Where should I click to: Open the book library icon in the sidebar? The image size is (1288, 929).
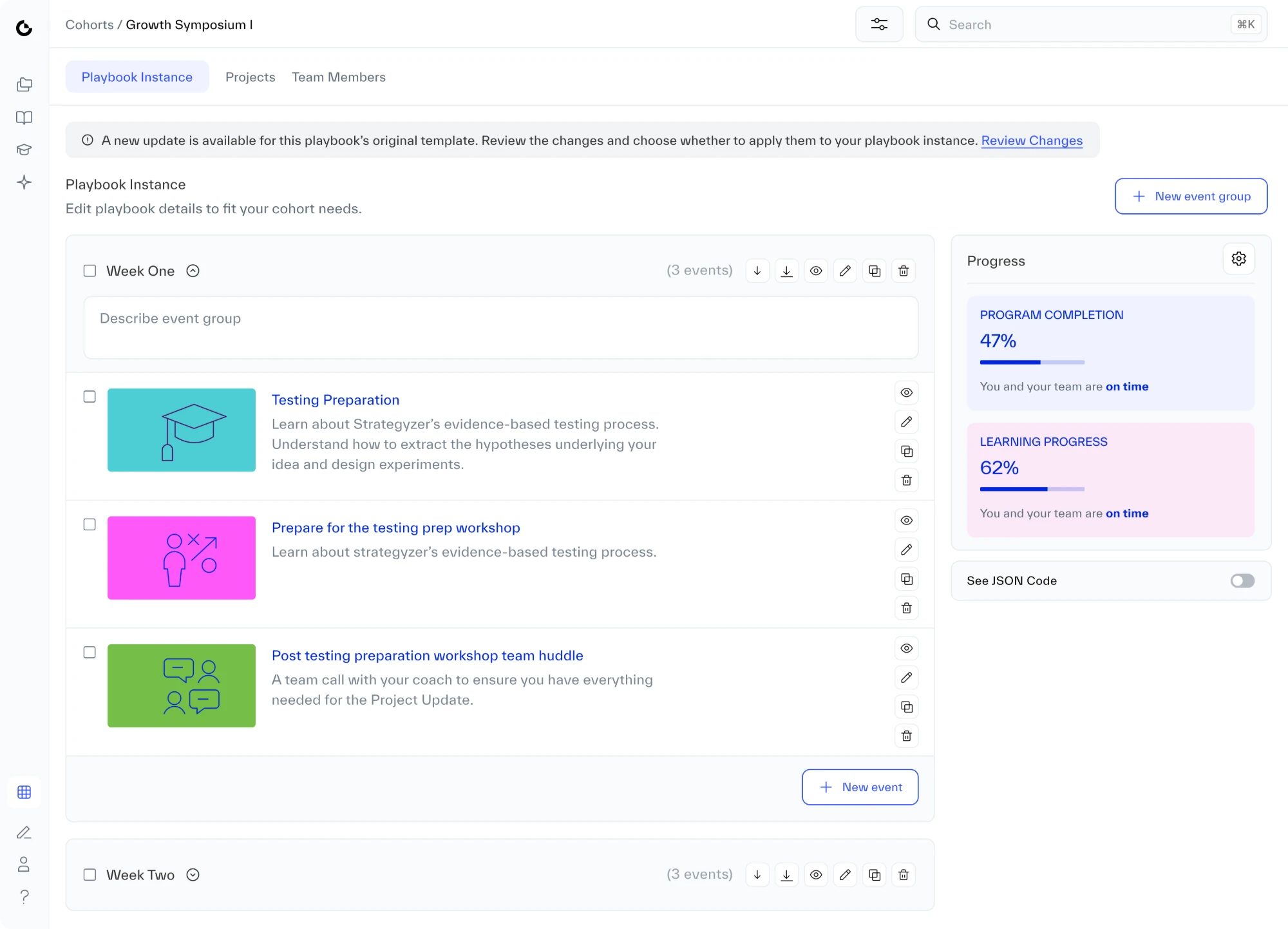click(24, 117)
